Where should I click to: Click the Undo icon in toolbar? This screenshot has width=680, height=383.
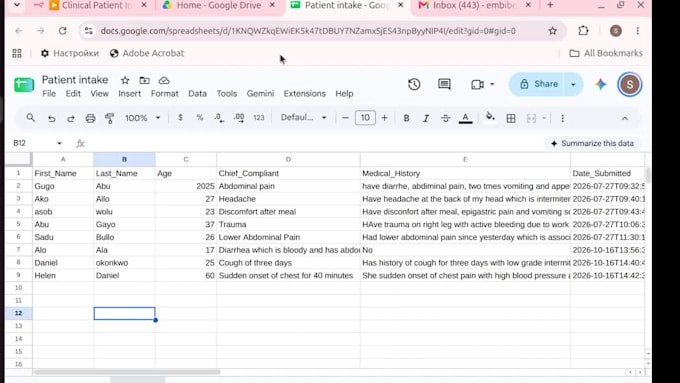click(52, 118)
